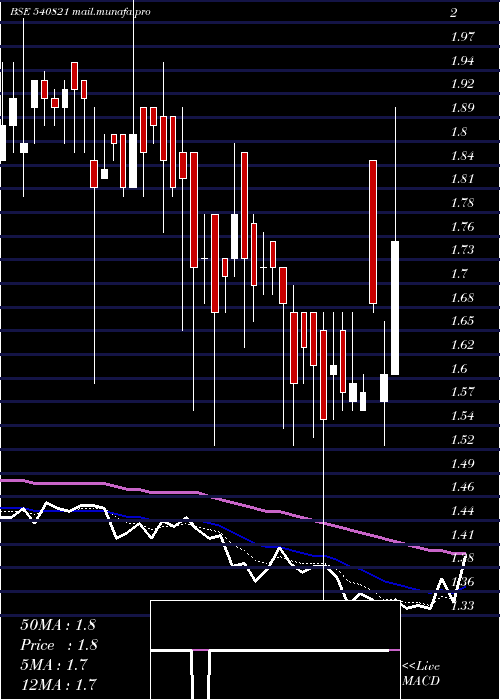Click the price axis label 1.84
The image size is (500, 700).
[462, 155]
